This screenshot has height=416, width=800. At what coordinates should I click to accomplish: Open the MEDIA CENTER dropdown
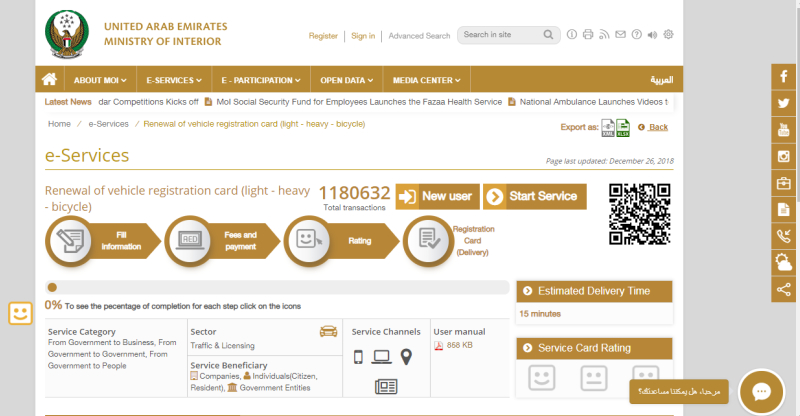(426, 80)
